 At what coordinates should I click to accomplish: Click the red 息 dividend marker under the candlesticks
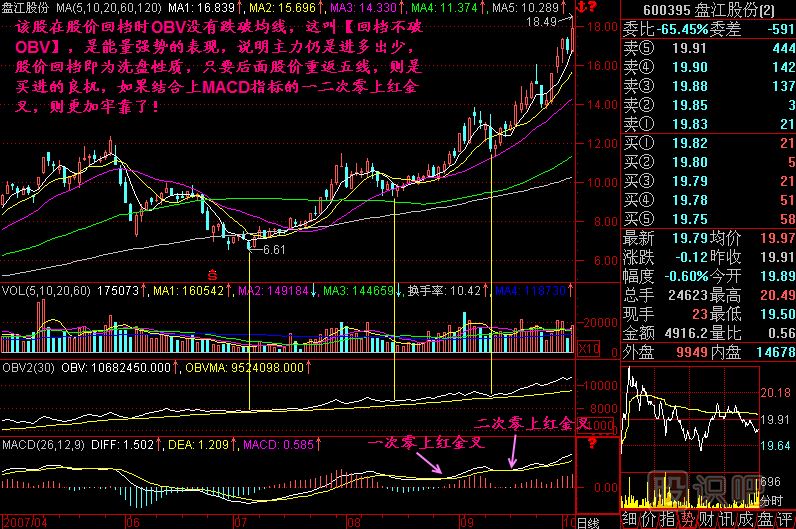pyautogui.click(x=211, y=271)
